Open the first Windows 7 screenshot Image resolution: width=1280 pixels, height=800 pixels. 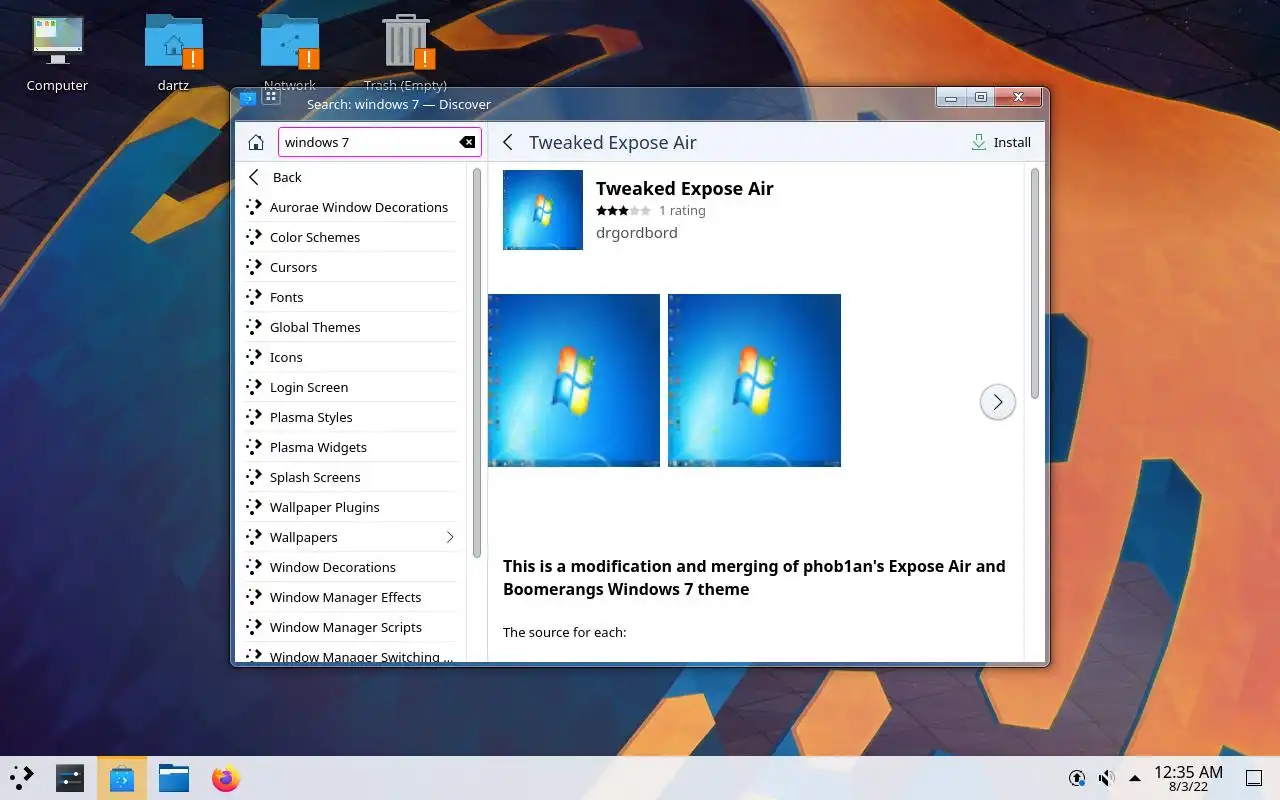574,380
